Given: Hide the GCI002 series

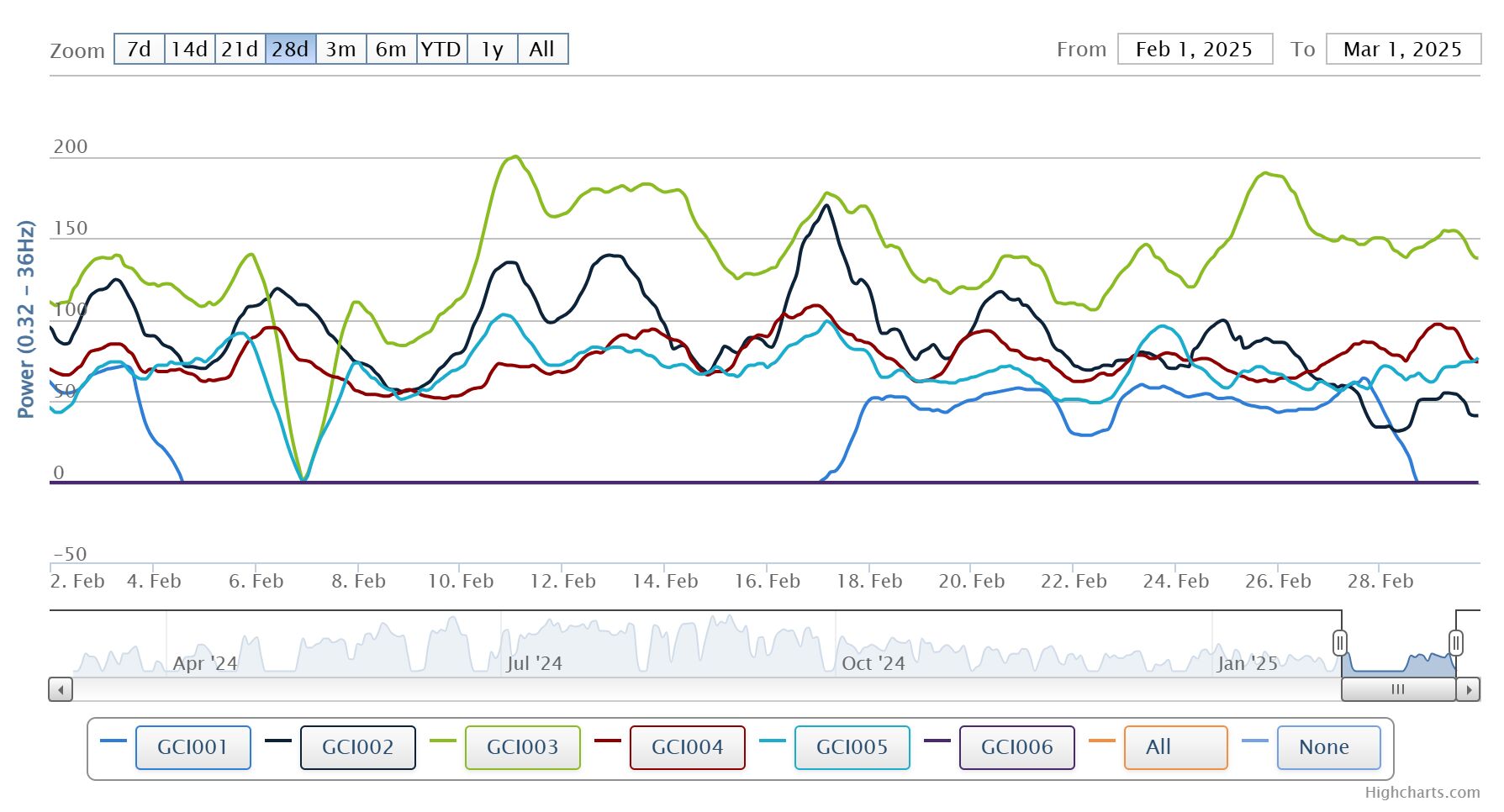Looking at the screenshot, I should 357,747.
